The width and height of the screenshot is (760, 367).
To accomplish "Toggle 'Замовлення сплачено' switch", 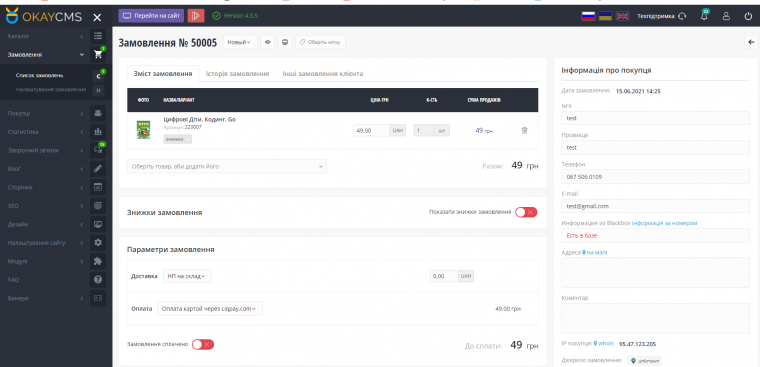I will point(203,345).
